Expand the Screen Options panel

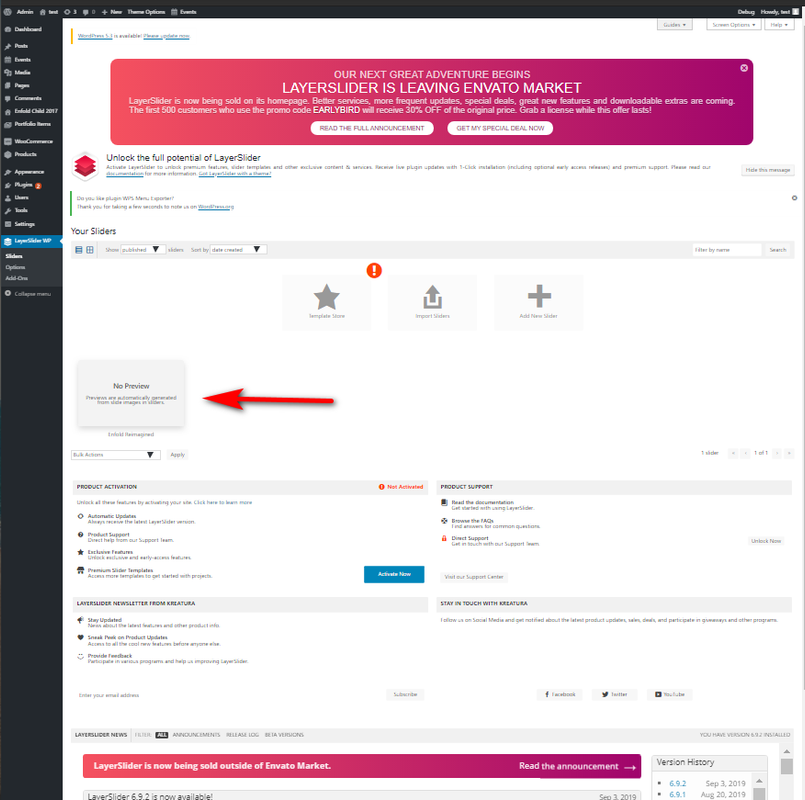[733, 25]
